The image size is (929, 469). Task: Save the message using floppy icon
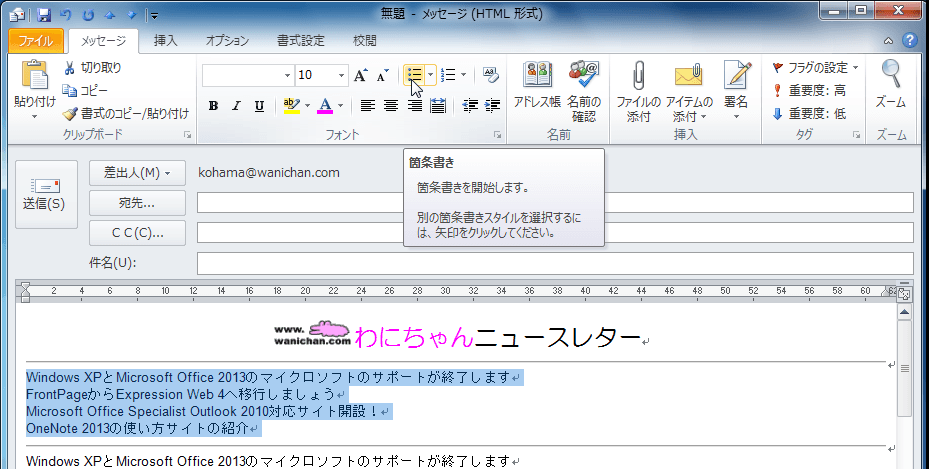pos(44,15)
